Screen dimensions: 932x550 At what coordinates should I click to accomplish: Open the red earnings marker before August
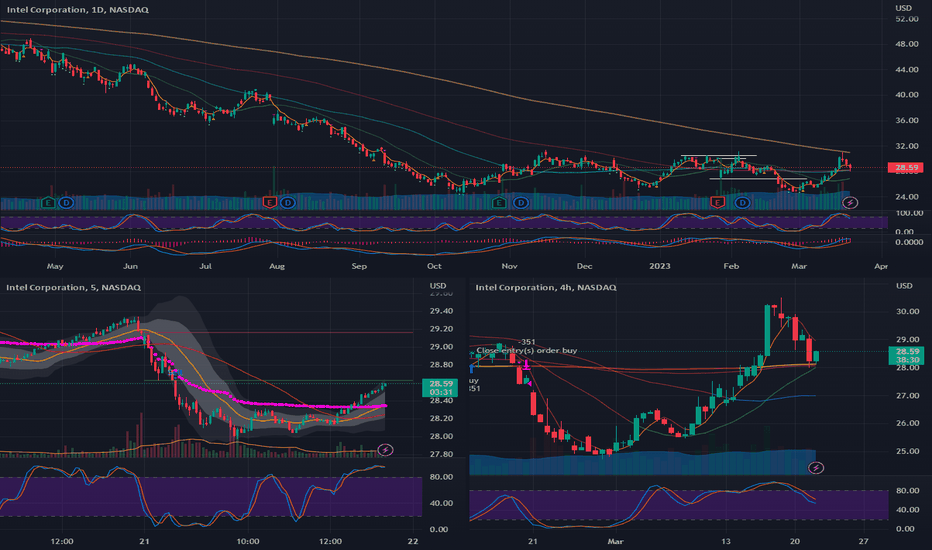coord(269,203)
